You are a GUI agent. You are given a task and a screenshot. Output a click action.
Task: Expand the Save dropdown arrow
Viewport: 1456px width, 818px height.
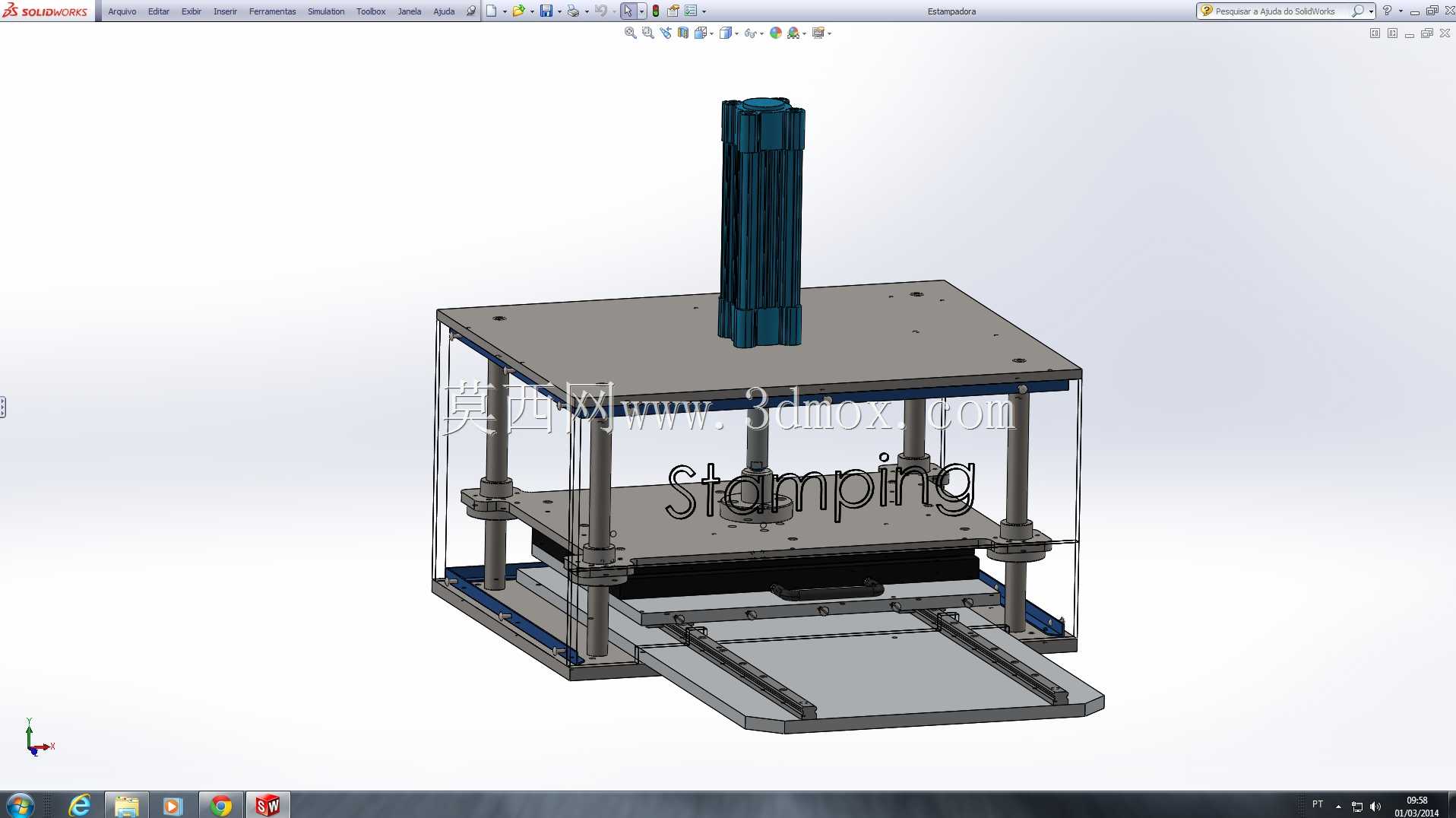(x=559, y=11)
